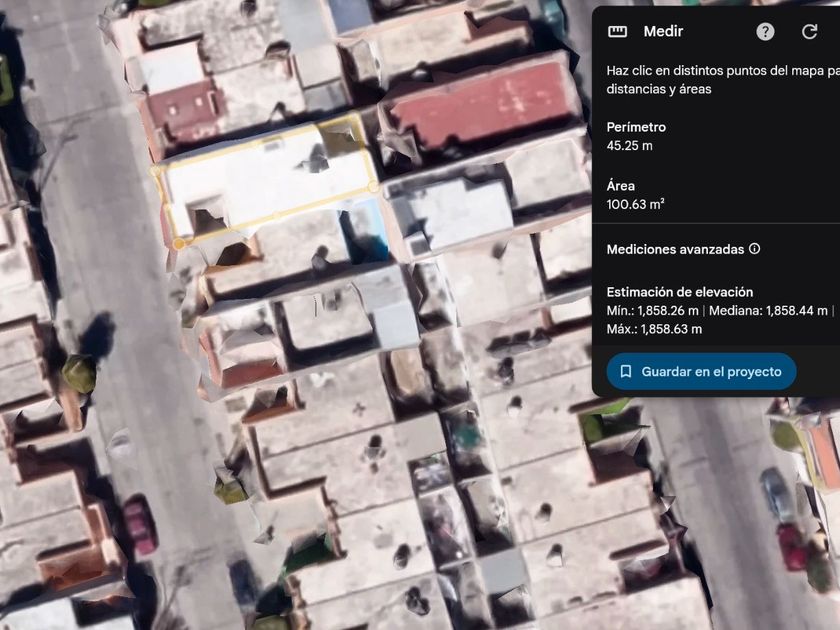Screen dimensions: 840x630
Task: Select the polygon's top-left corner vertex
Action: (x=155, y=171)
